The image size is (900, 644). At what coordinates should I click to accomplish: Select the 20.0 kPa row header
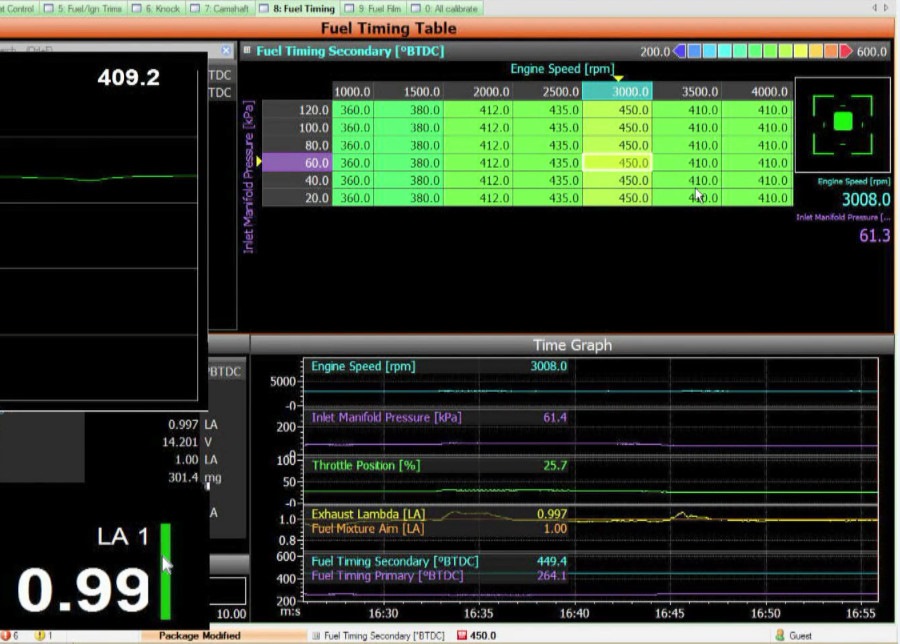297,198
